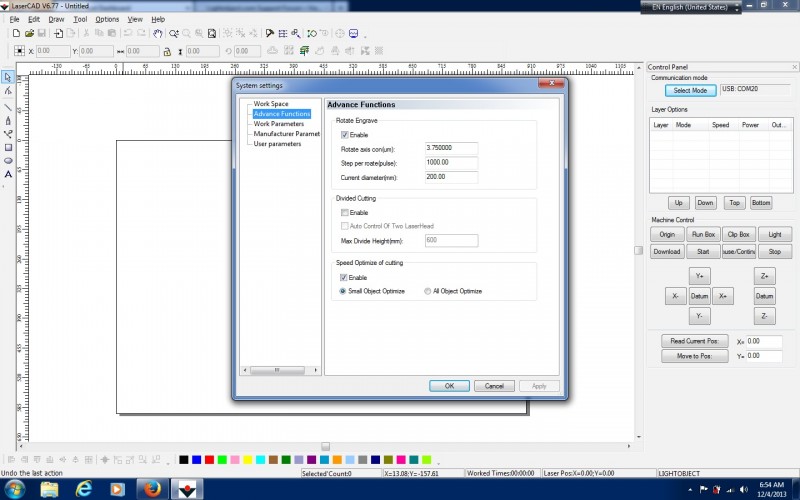
Task: Open the Options menu
Action: (107, 19)
